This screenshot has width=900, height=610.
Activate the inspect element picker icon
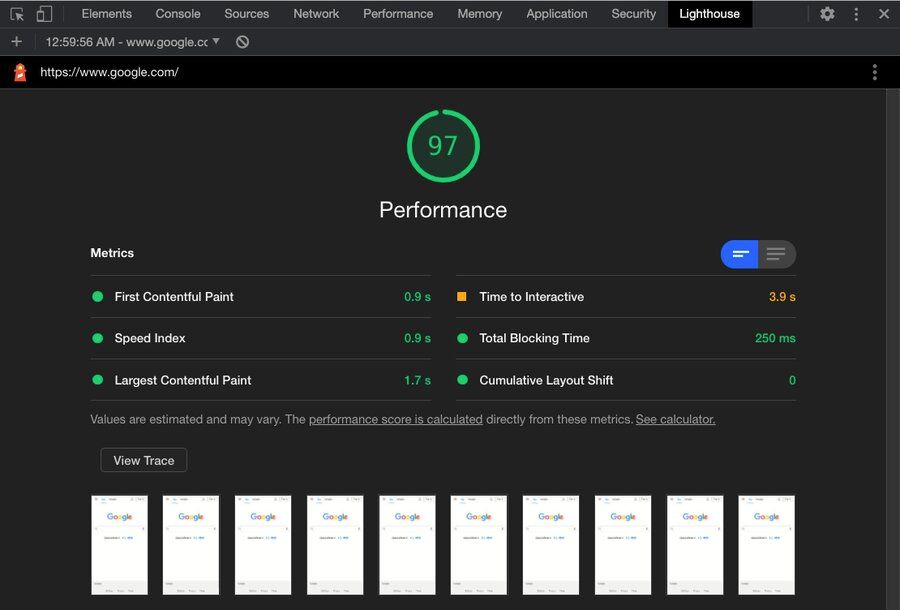(17, 14)
